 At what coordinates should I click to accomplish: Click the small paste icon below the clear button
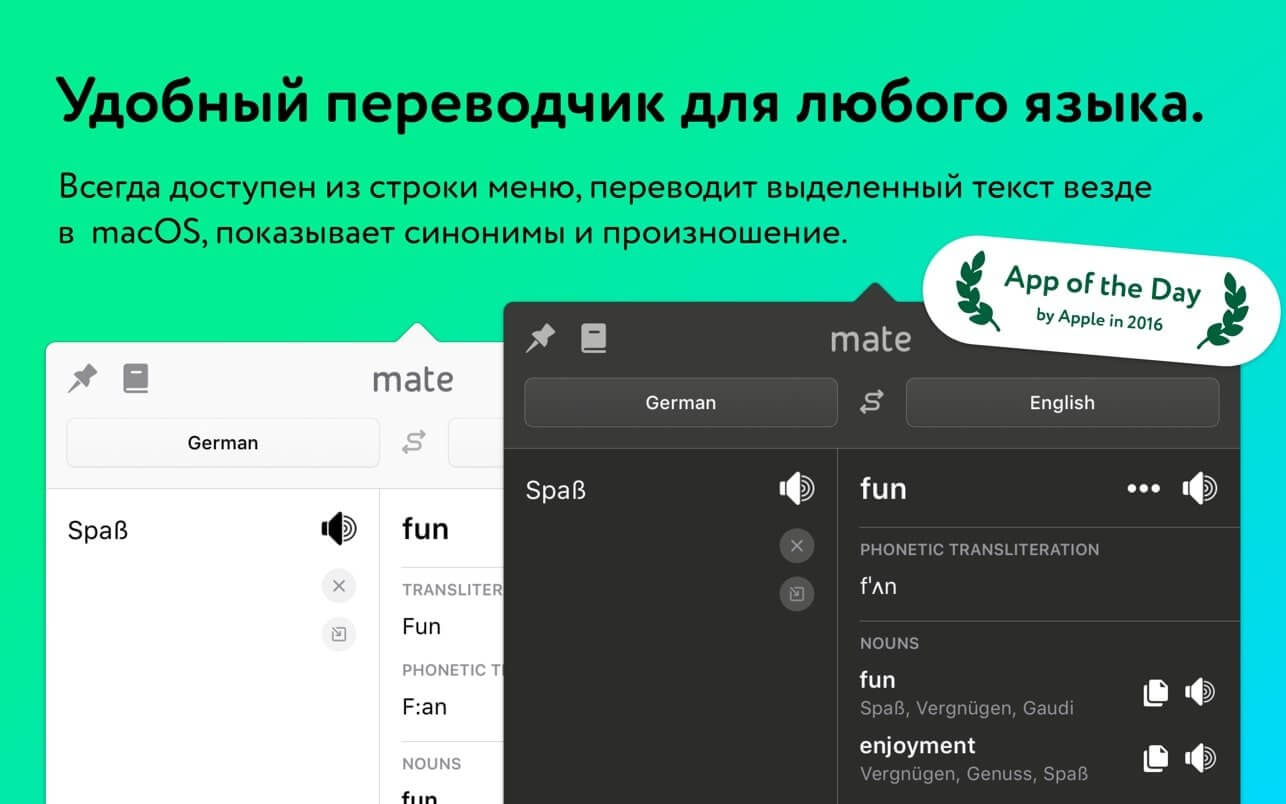pyautogui.click(x=796, y=594)
